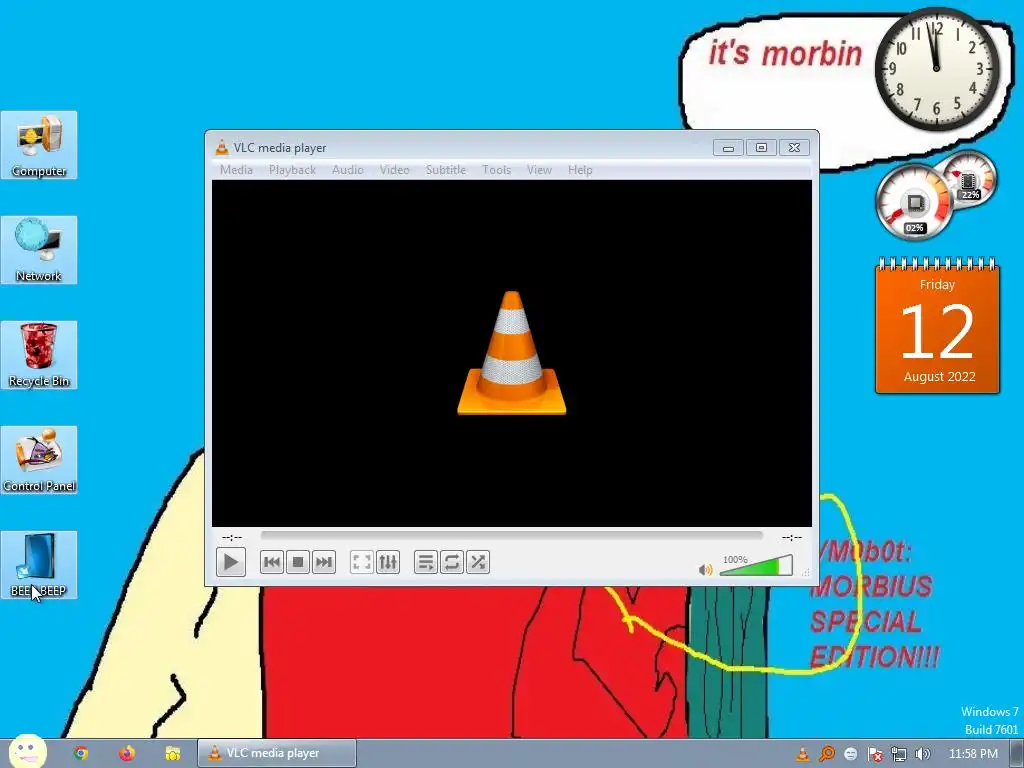Select the BEEP BEEP desktop icon

click(39, 566)
